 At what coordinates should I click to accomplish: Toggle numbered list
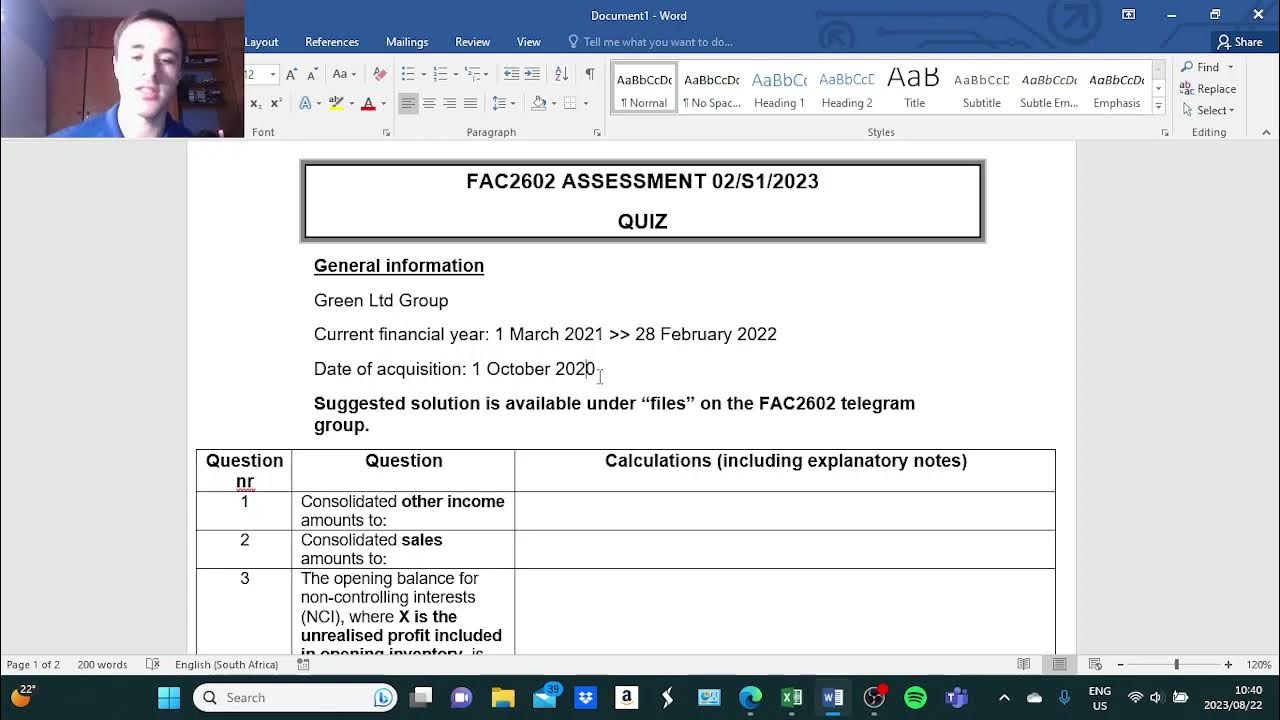pos(440,74)
